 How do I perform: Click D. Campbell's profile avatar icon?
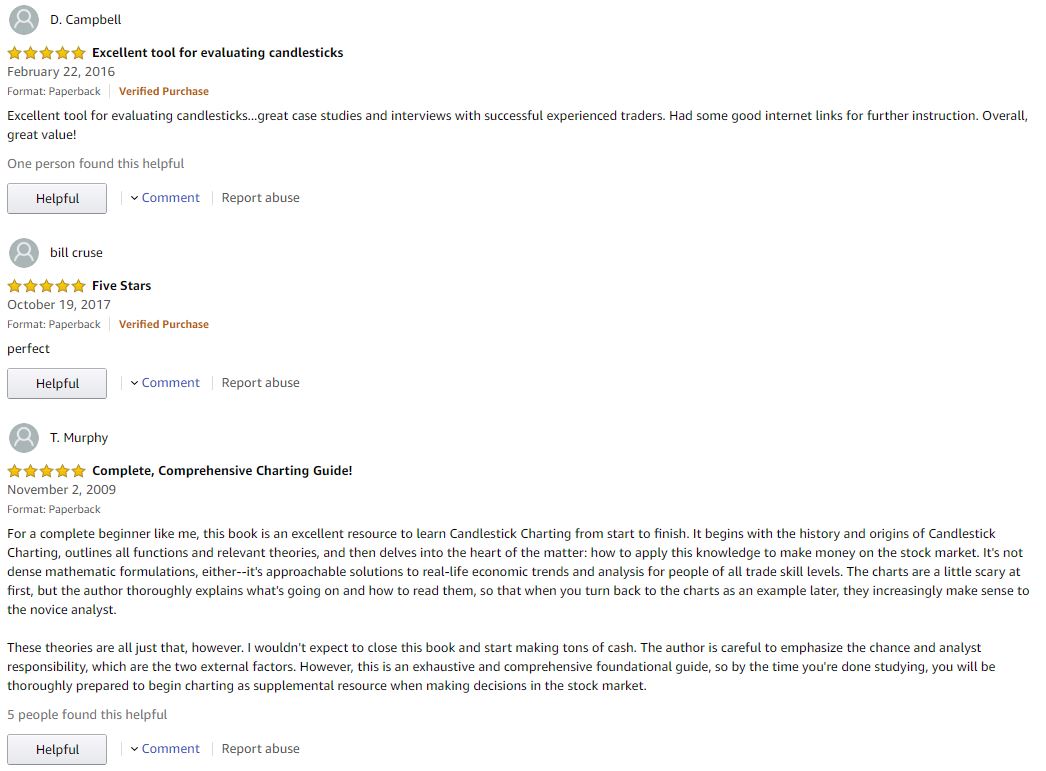23,20
